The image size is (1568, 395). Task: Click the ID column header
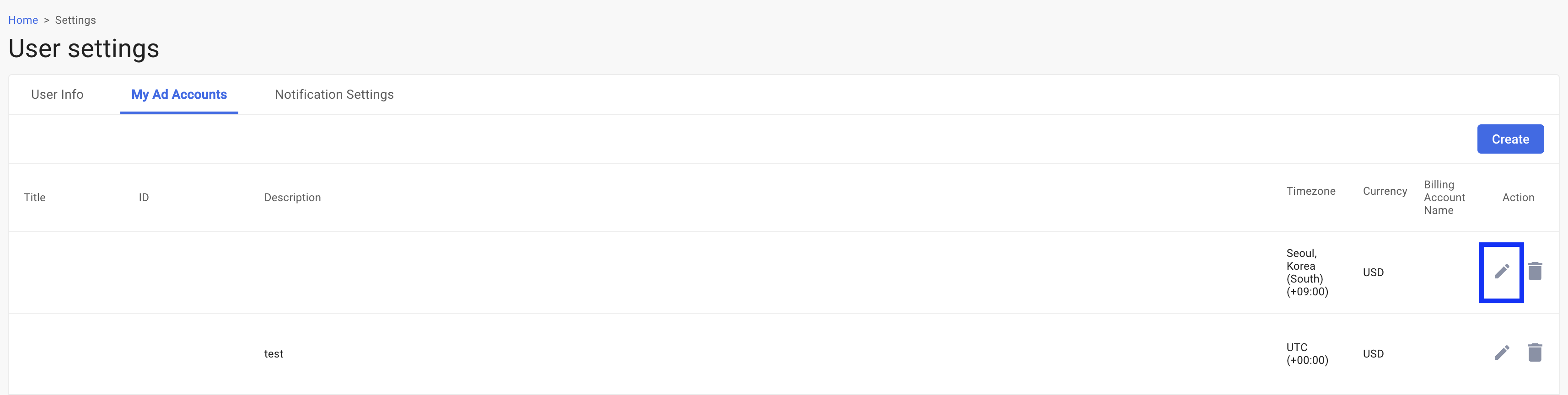[144, 197]
